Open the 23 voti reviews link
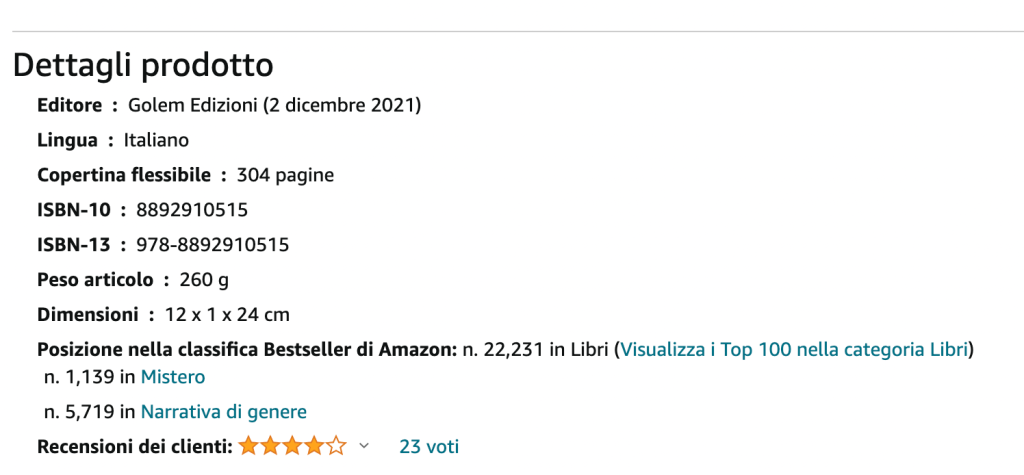This screenshot has height=475, width=1024. (x=429, y=446)
